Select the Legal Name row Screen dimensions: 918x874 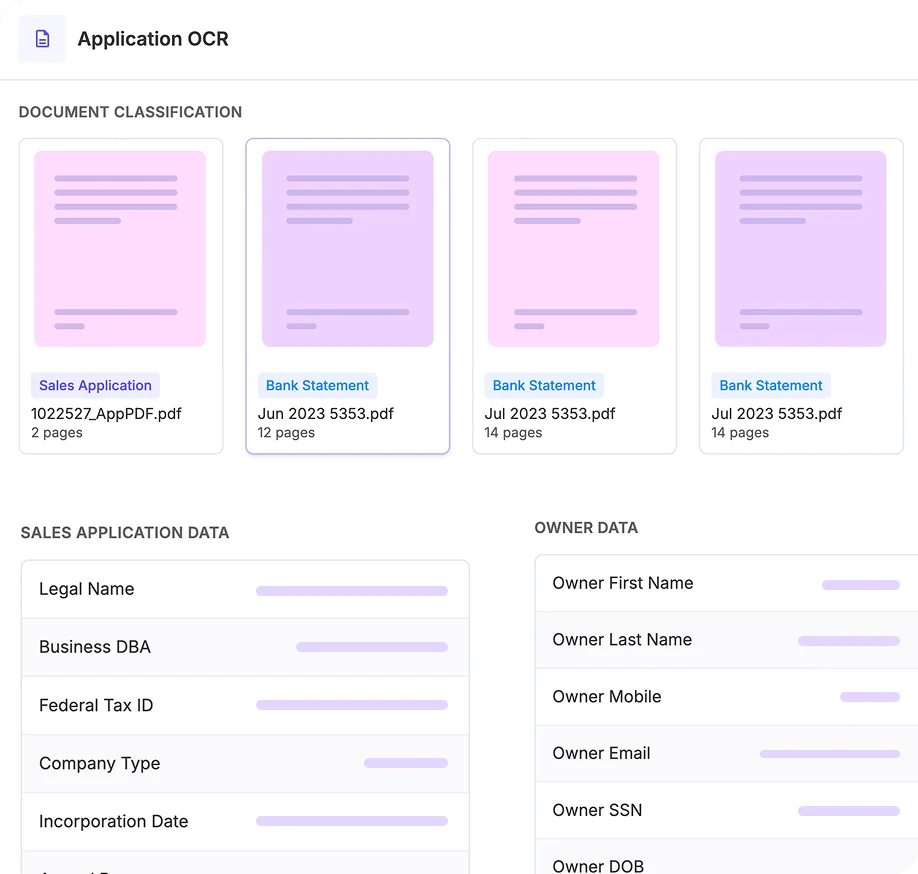245,589
